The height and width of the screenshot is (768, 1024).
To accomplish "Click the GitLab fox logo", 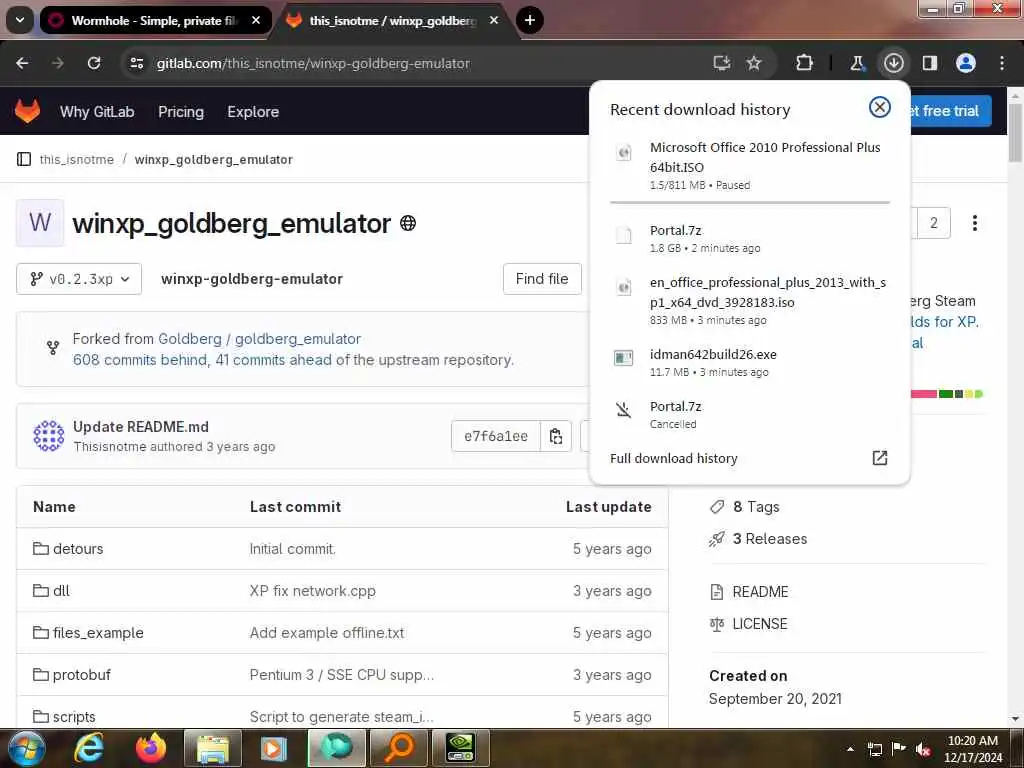I will pos(27,111).
